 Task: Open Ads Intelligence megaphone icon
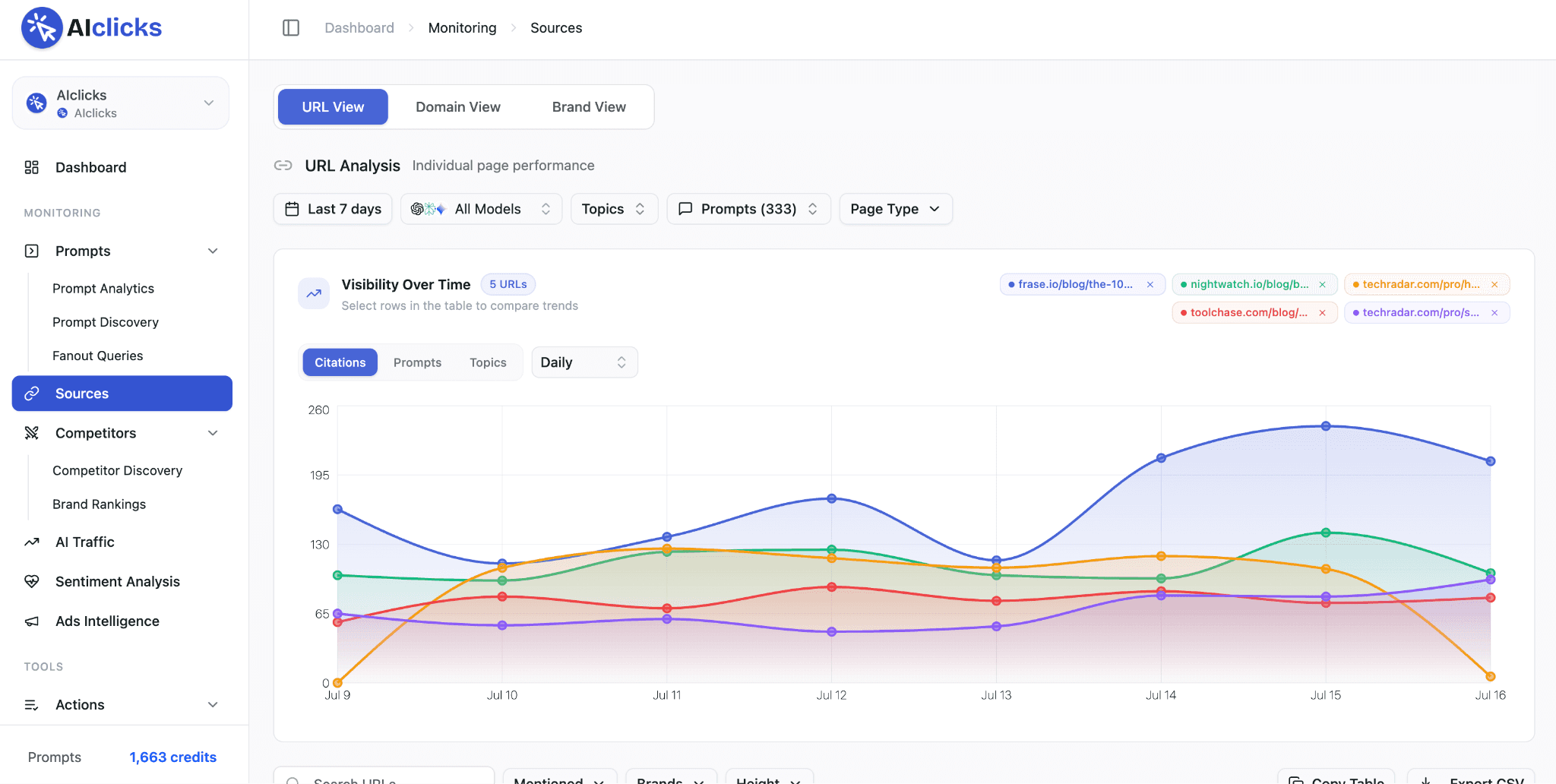(x=32, y=621)
